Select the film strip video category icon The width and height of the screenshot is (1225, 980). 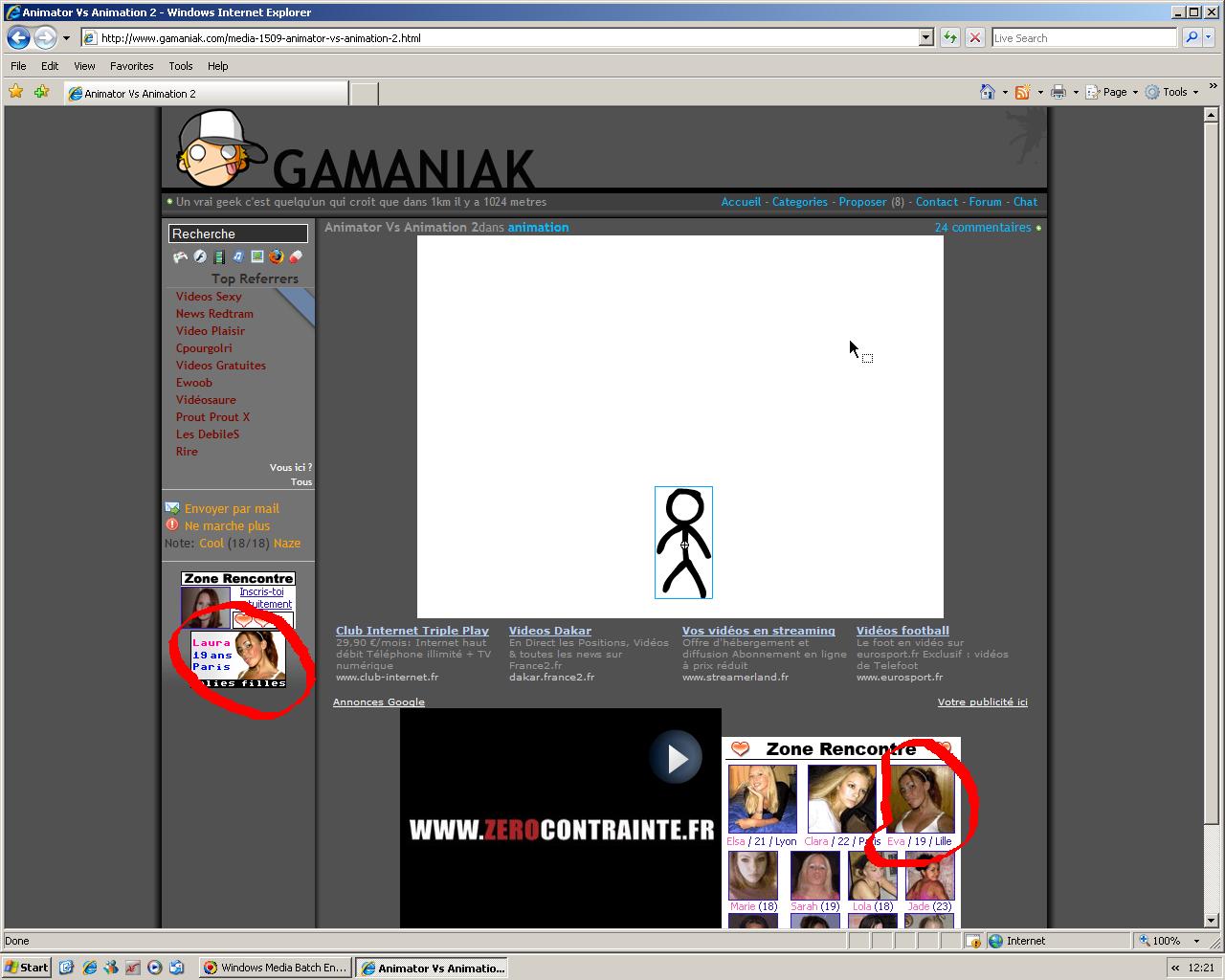(x=219, y=256)
